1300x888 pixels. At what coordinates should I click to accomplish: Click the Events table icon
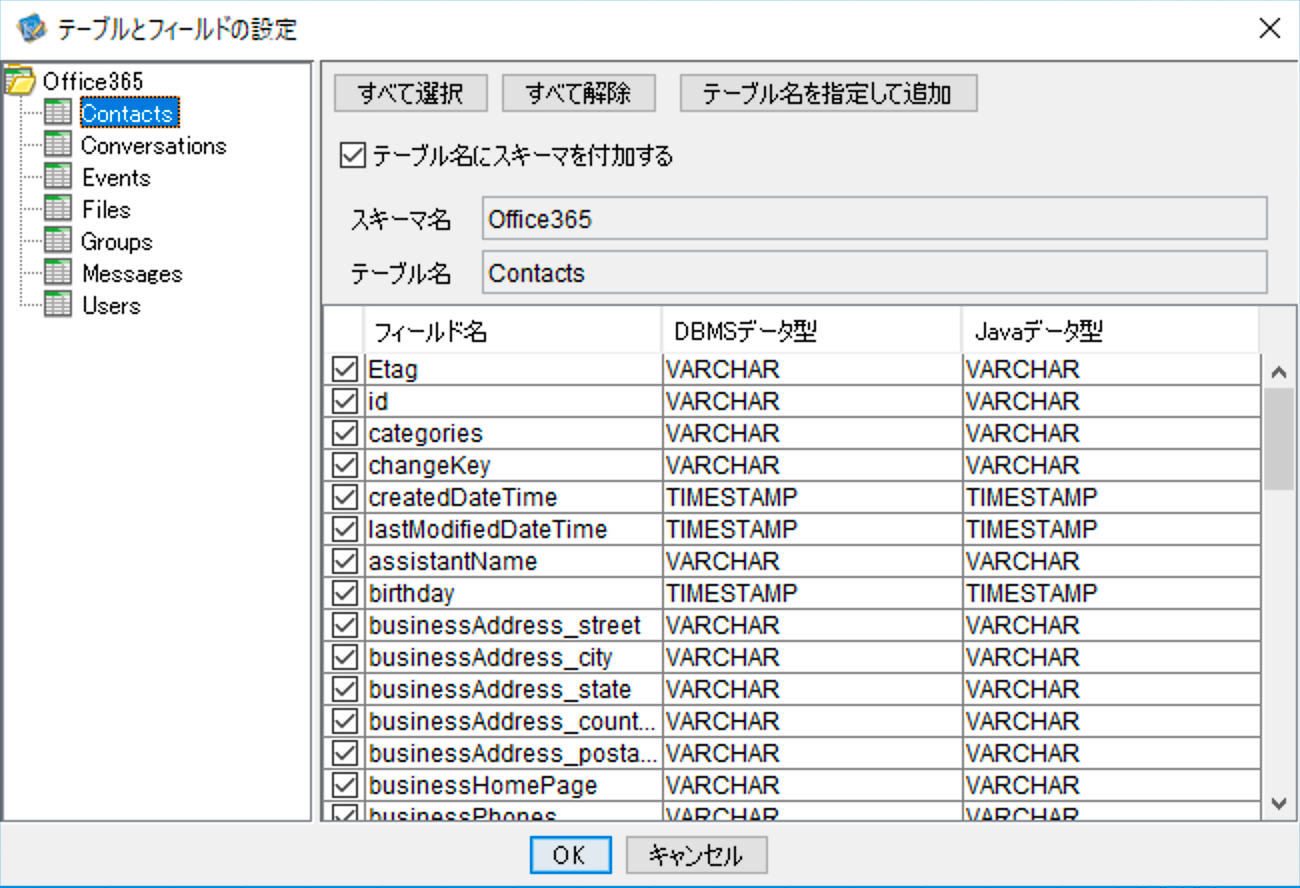click(x=58, y=177)
